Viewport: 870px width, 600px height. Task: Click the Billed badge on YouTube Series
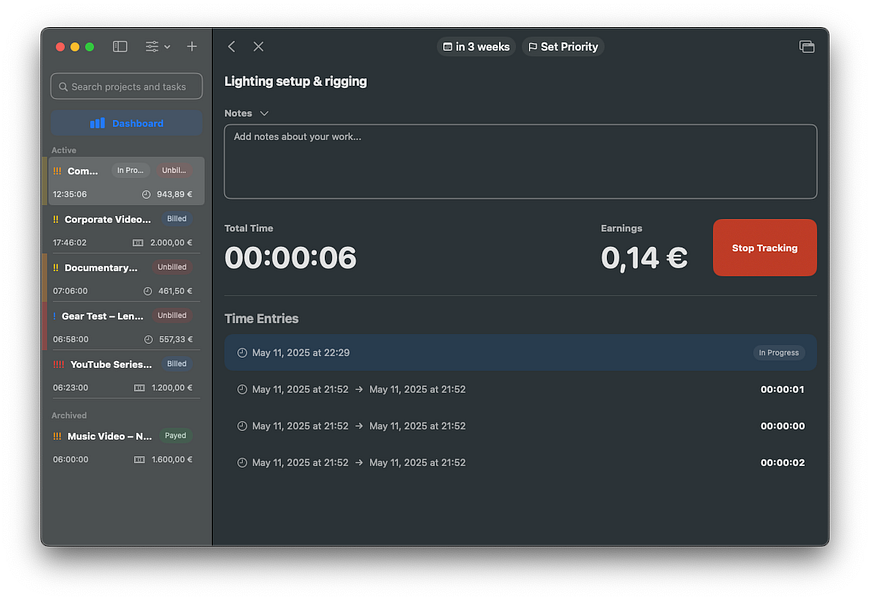(176, 364)
